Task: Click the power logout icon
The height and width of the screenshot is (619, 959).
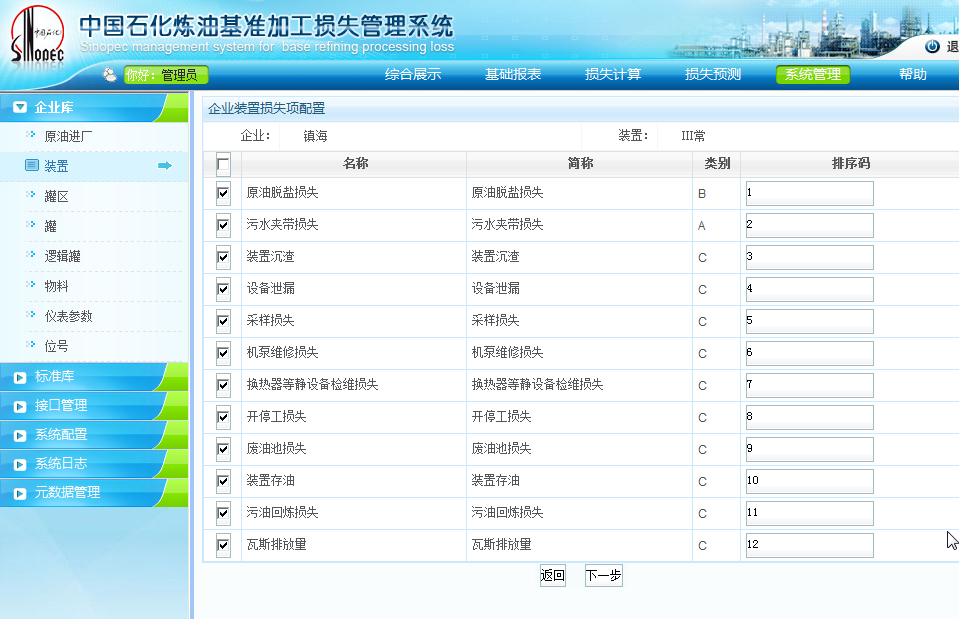Action: pos(932,46)
